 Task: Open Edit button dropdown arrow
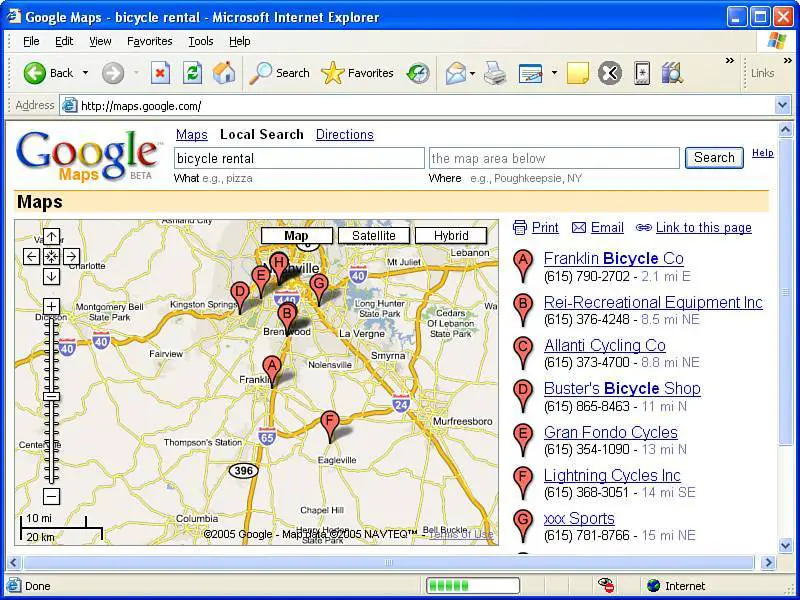pos(554,73)
